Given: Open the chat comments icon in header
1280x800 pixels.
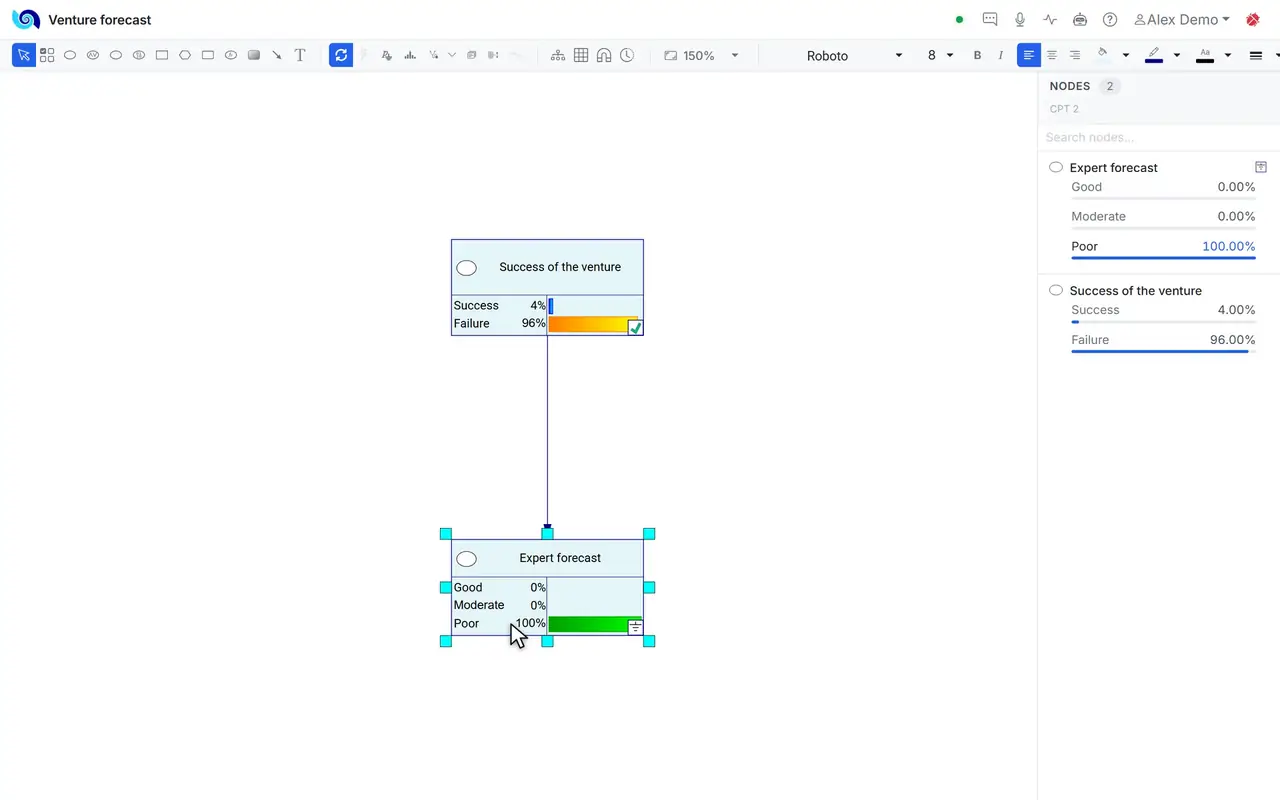Looking at the screenshot, I should 990,19.
